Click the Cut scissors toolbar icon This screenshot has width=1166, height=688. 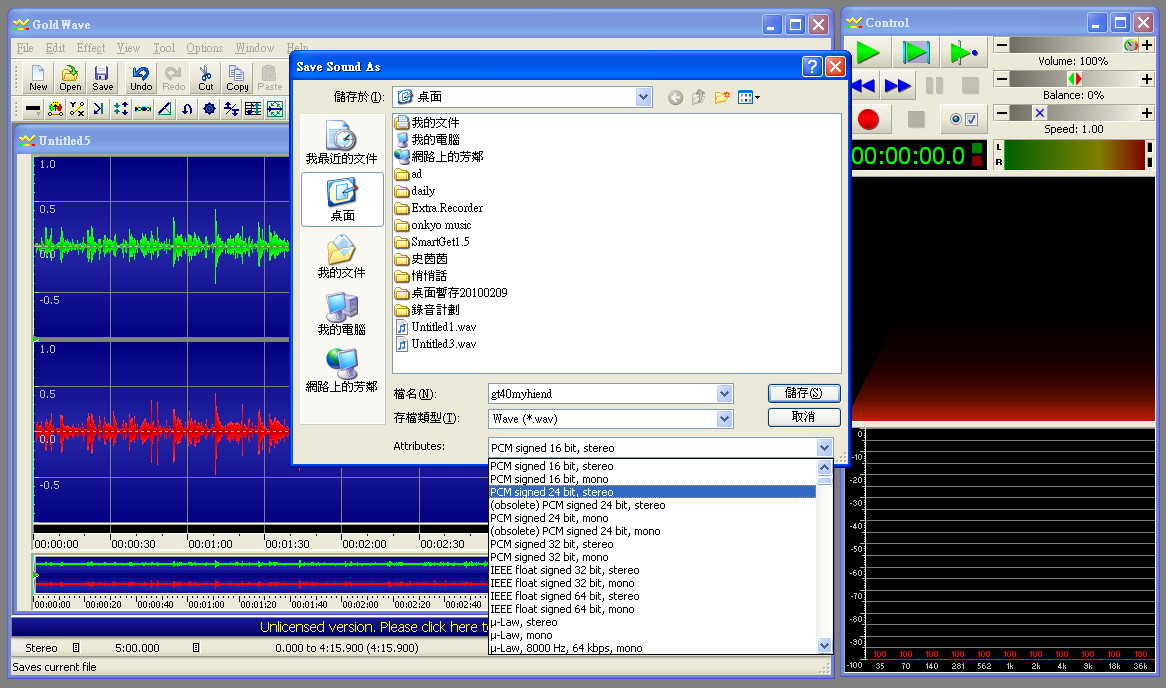tap(205, 77)
